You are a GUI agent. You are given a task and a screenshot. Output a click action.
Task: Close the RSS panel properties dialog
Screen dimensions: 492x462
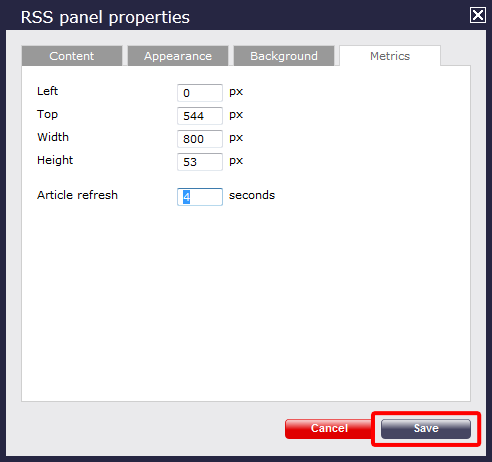(x=477, y=15)
